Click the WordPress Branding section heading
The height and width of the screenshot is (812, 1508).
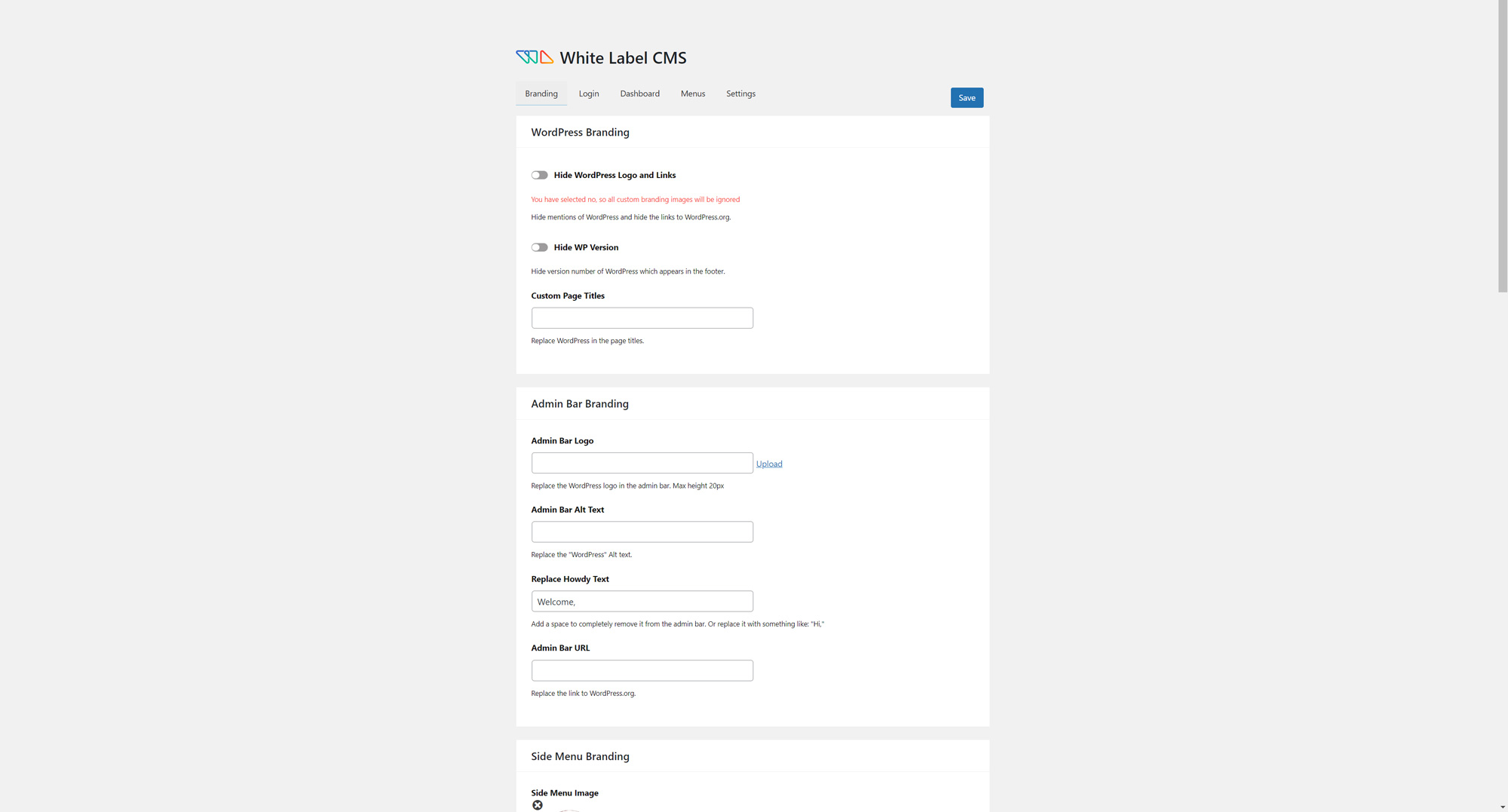pyautogui.click(x=580, y=132)
